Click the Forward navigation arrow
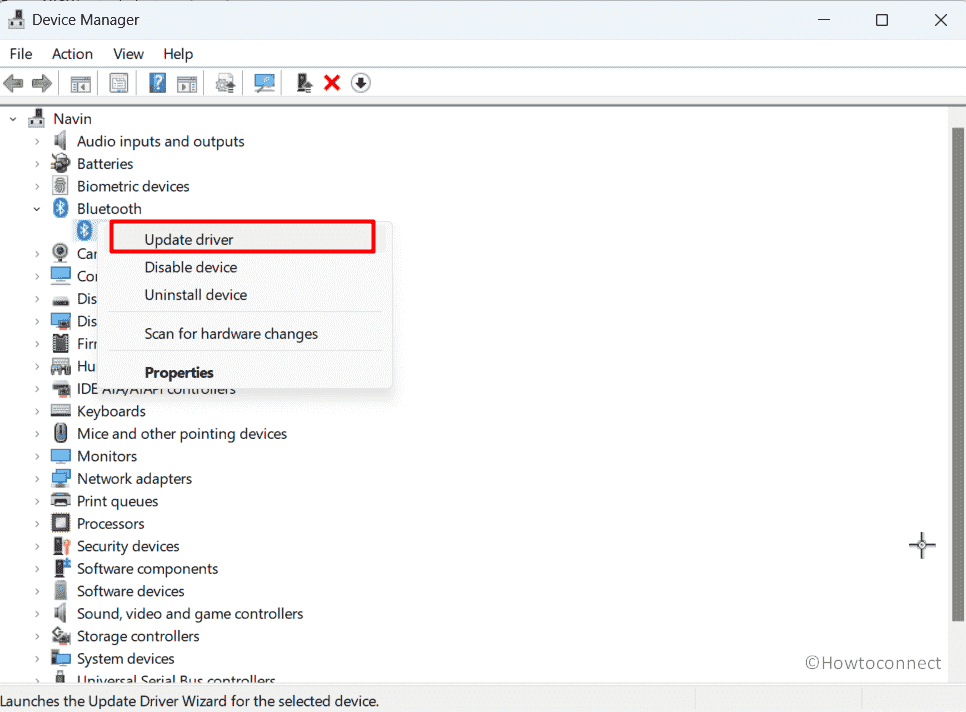The height and width of the screenshot is (712, 966). point(41,82)
